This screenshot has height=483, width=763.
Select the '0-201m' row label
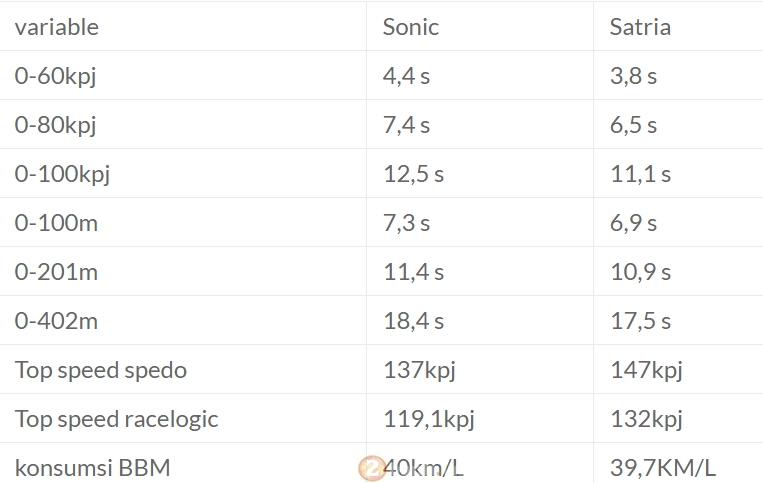[x=56, y=272]
